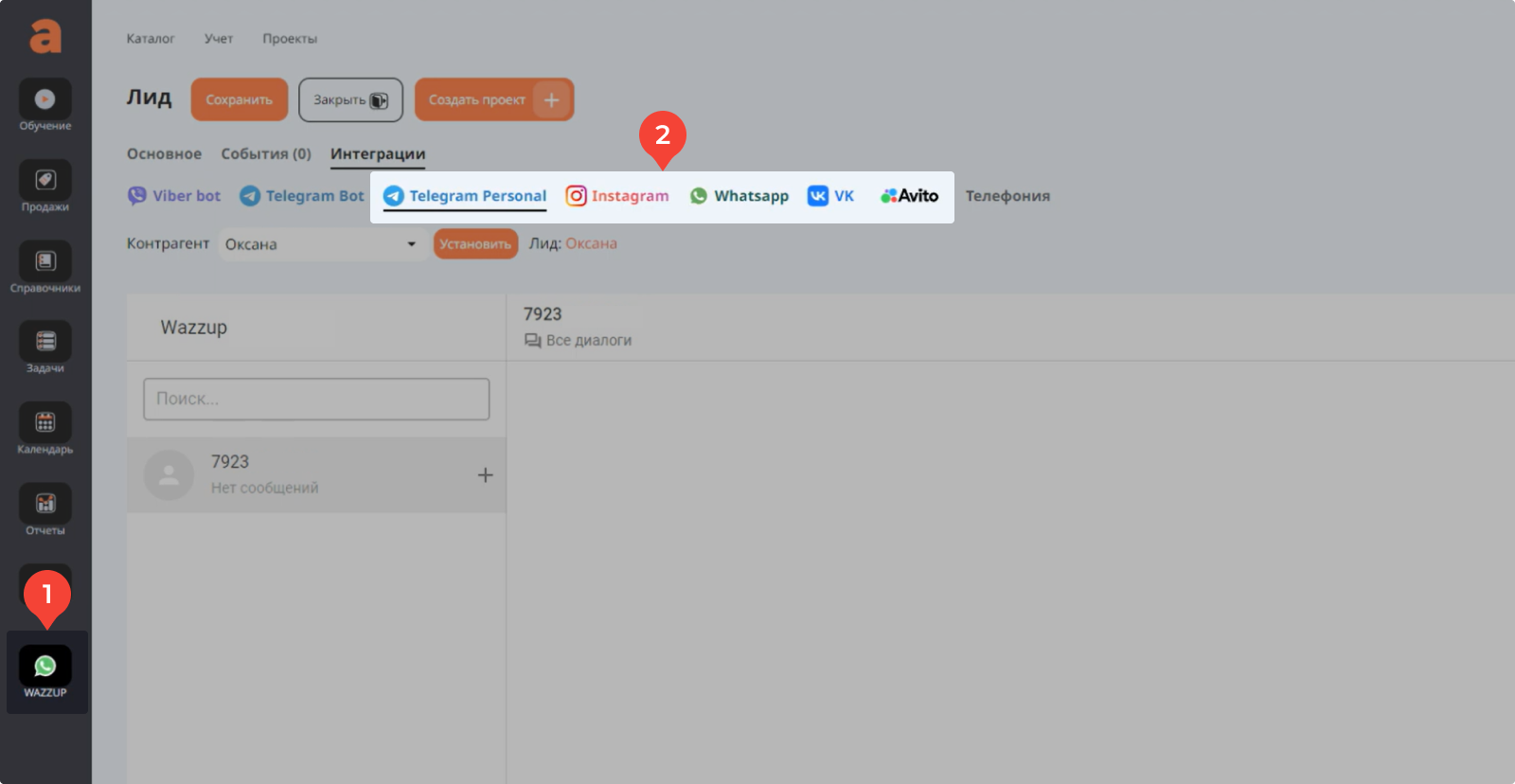Image resolution: width=1515 pixels, height=784 pixels.
Task: Click the Закрыть button
Action: [x=350, y=99]
